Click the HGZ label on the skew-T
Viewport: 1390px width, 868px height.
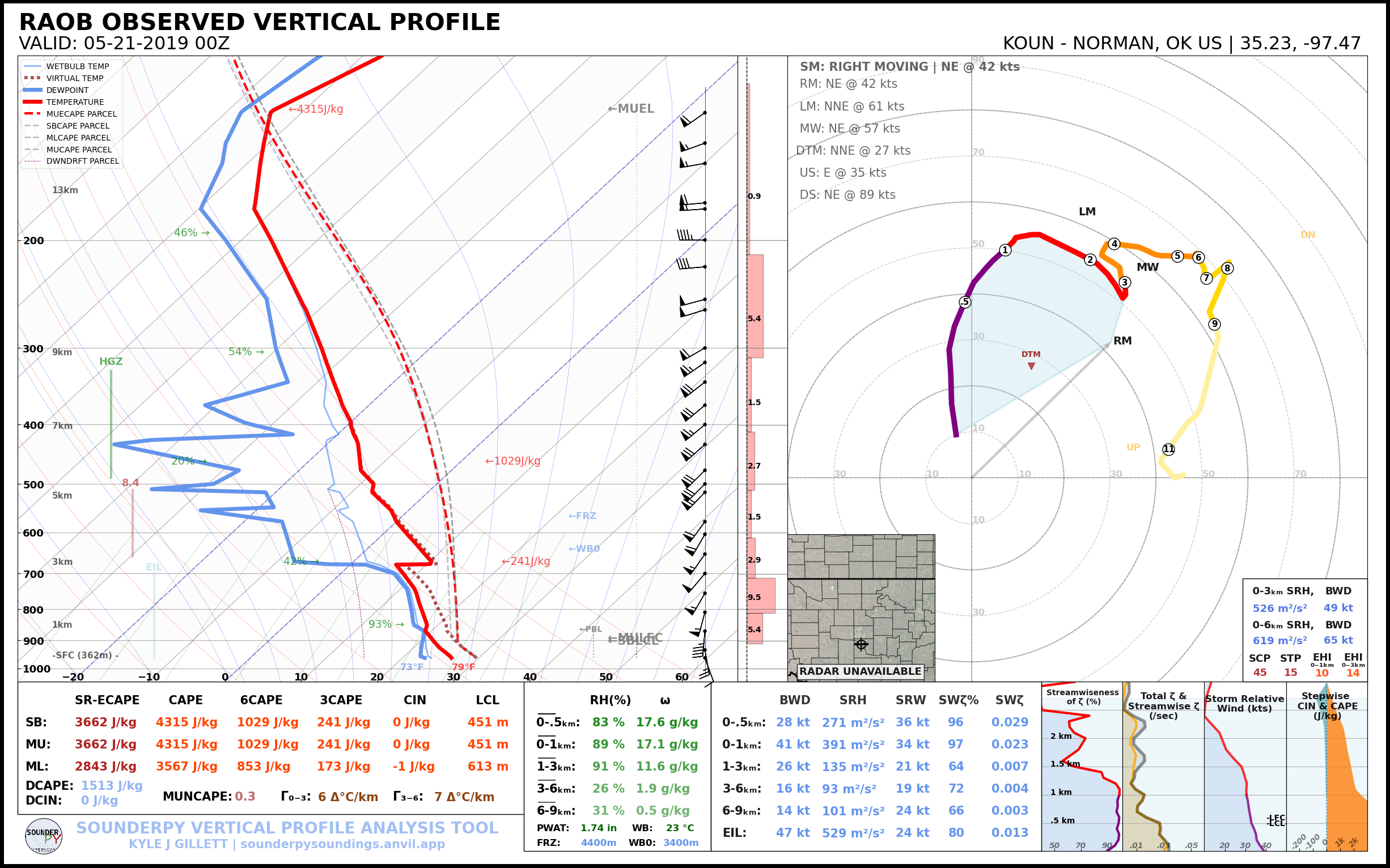pyautogui.click(x=111, y=361)
